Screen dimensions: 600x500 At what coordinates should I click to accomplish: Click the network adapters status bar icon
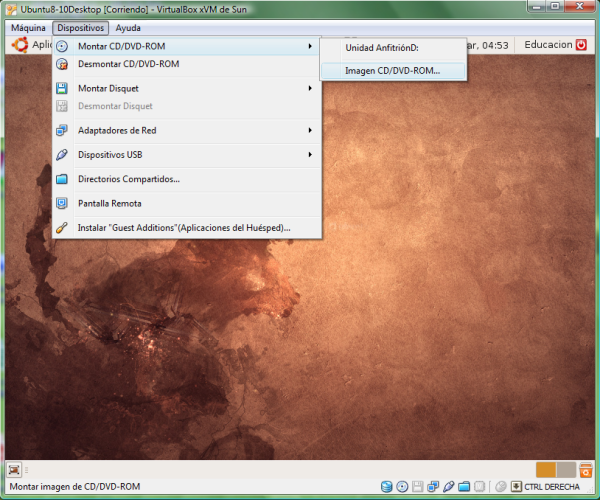(x=433, y=487)
